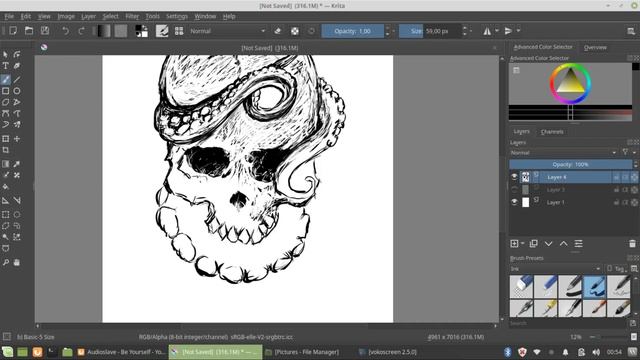This screenshot has height=360, width=640.
Task: Adjust the layer Opacity 100% slider
Action: 570,164
